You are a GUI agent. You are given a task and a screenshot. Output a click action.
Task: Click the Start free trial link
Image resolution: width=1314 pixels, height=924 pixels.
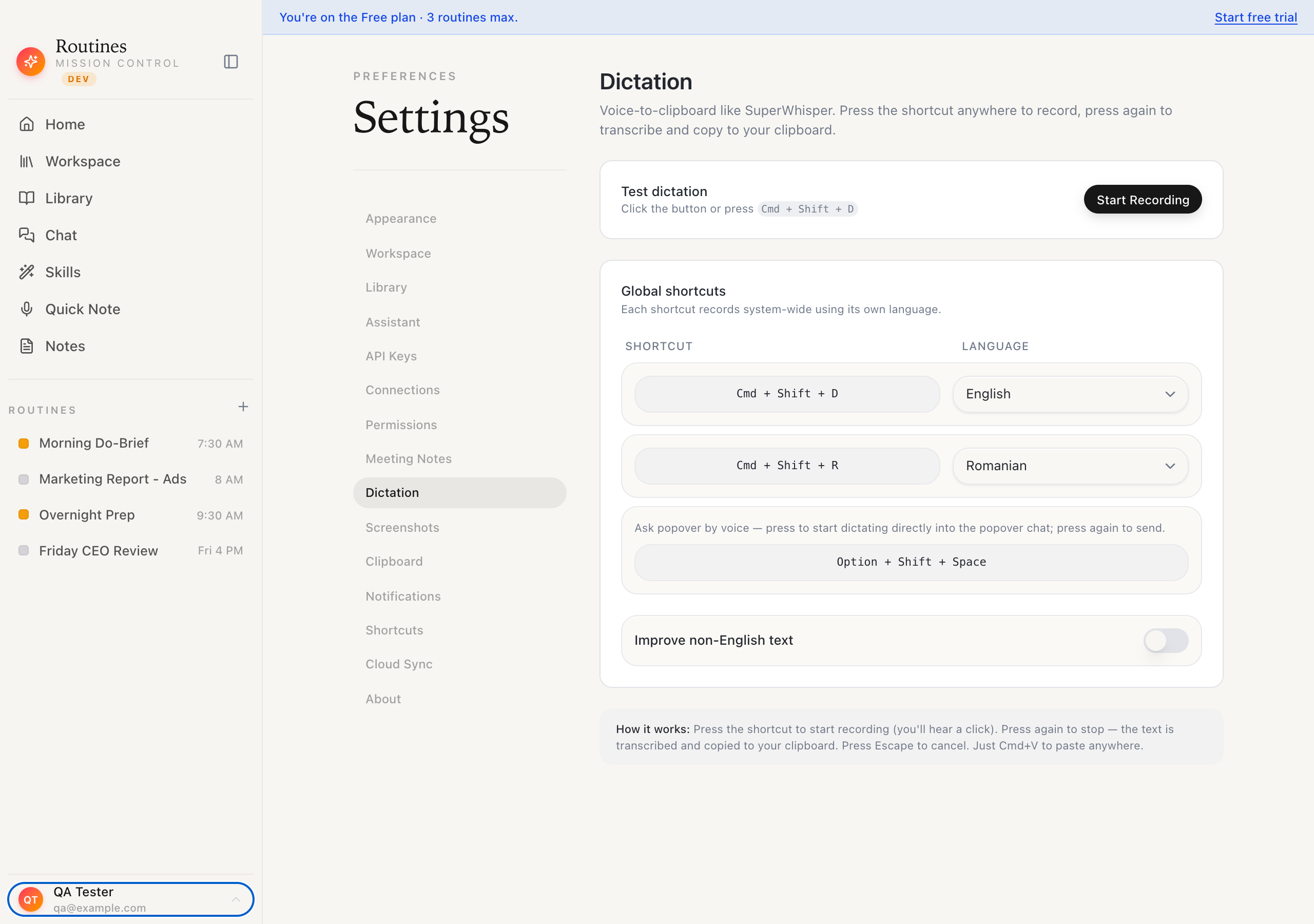[1255, 17]
